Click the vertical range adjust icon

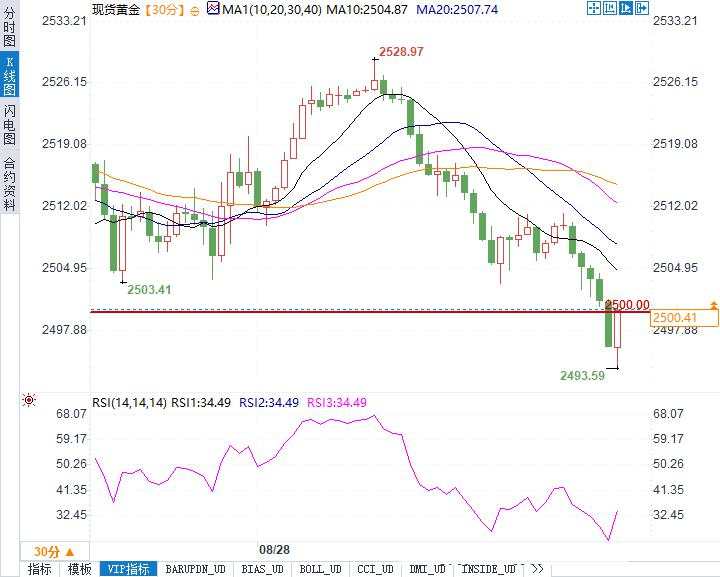point(610,8)
